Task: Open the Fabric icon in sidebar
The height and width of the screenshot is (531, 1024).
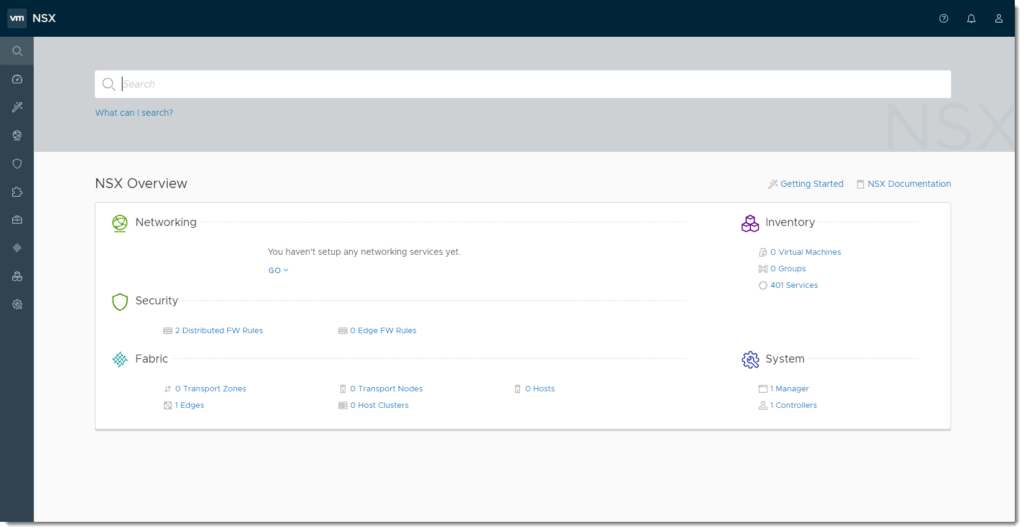Action: pyautogui.click(x=17, y=248)
